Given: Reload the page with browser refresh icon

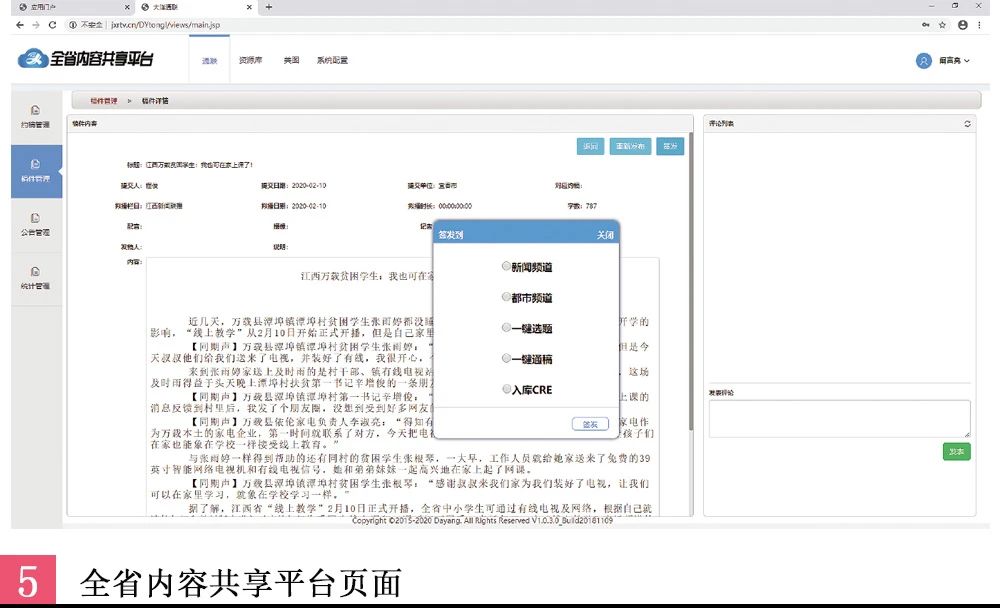Looking at the screenshot, I should [52, 25].
